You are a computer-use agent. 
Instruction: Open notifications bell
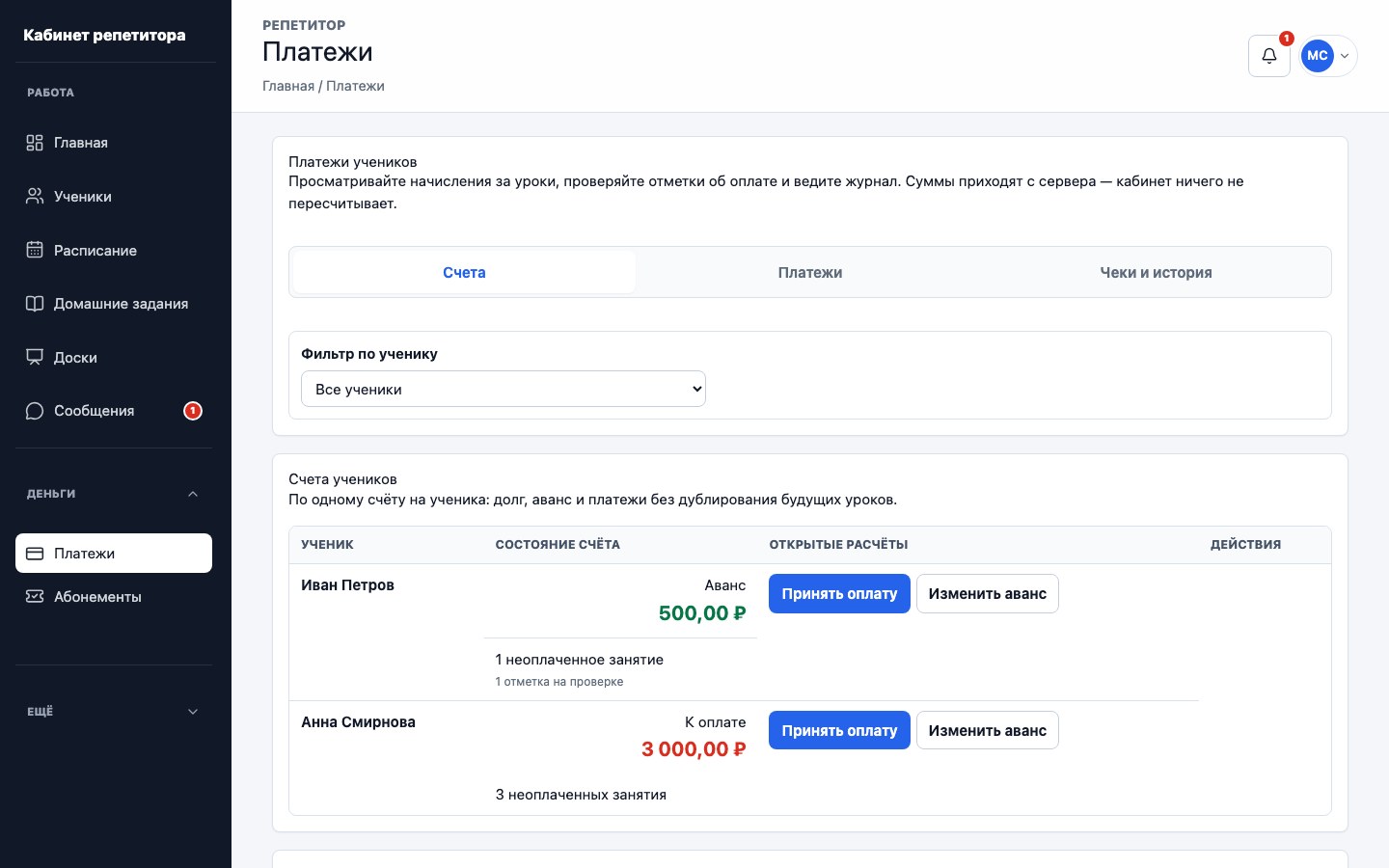tap(1269, 56)
